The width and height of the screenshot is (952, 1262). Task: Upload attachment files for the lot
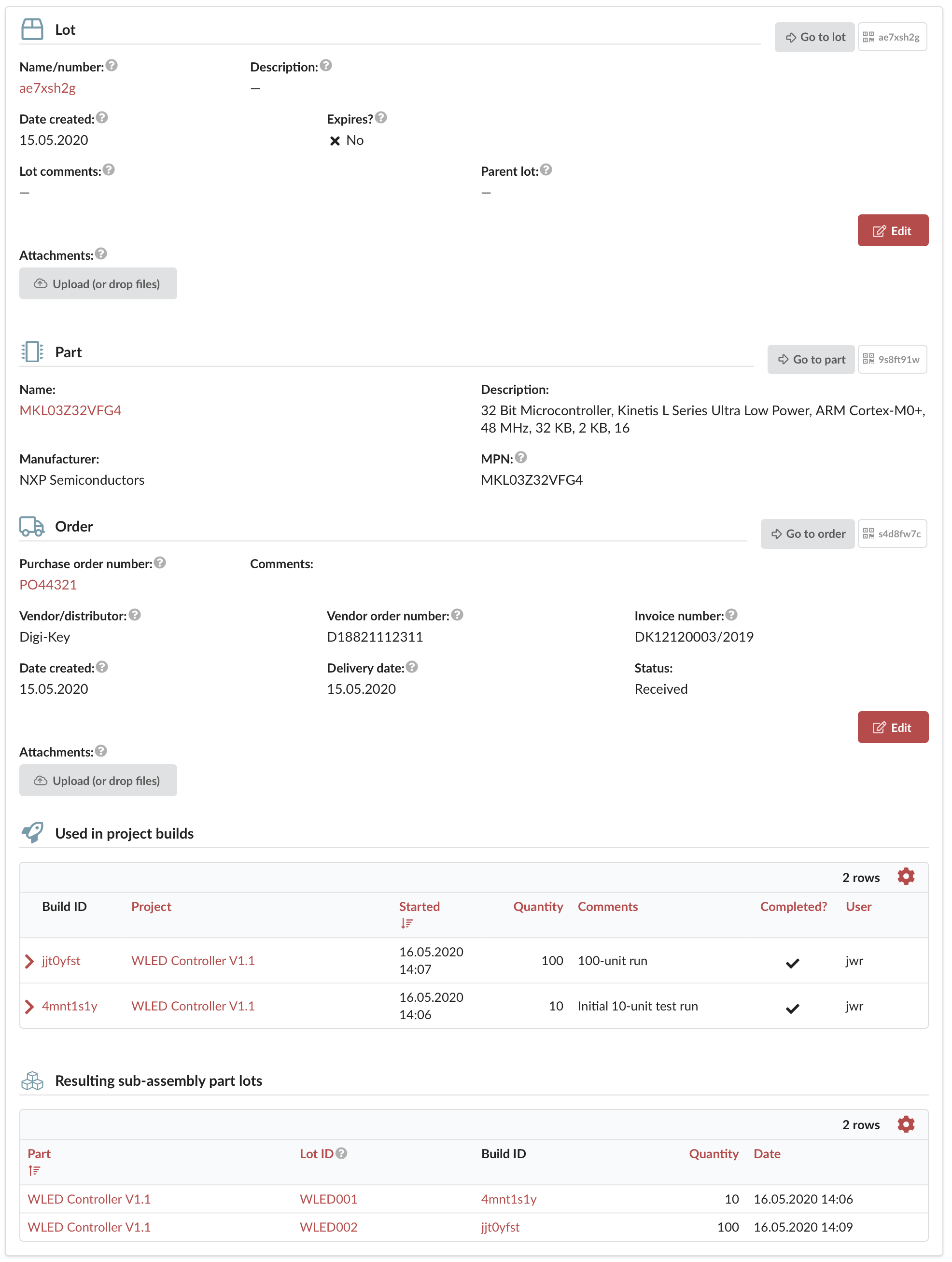coord(98,283)
